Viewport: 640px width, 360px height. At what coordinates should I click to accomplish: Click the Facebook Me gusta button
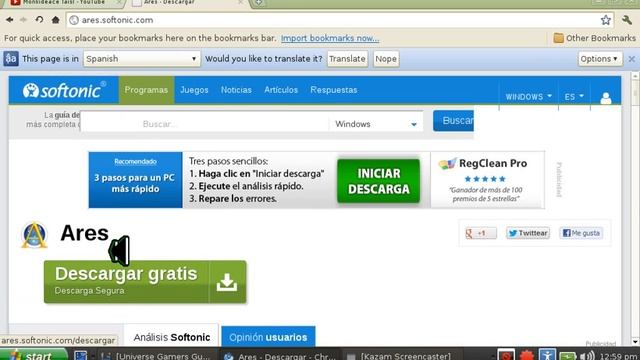click(x=581, y=233)
